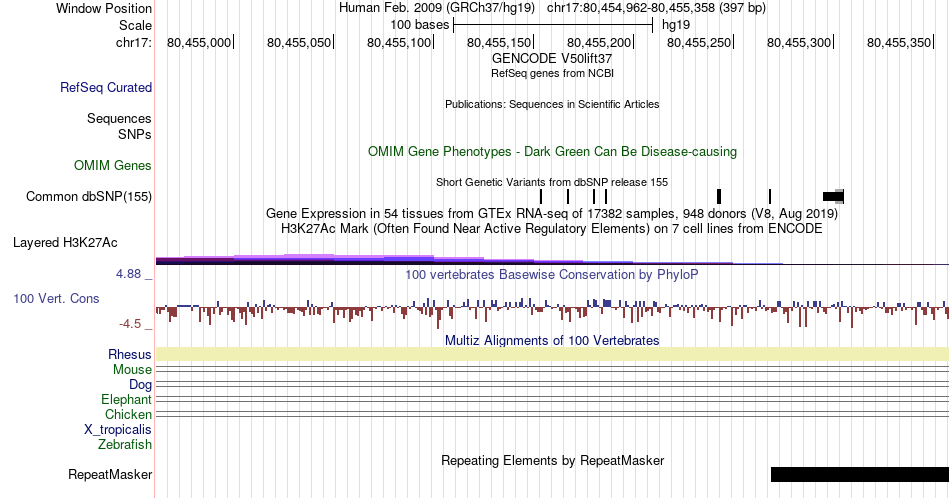The height and width of the screenshot is (498, 950).
Task: Click the chr17: ruler label
Action: [134, 42]
